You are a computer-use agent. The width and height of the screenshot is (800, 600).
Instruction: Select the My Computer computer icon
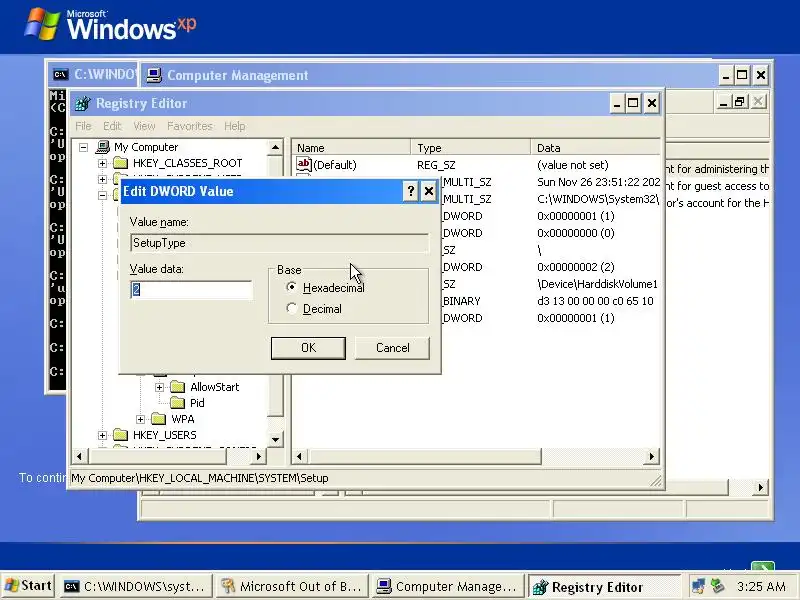click(x=103, y=147)
